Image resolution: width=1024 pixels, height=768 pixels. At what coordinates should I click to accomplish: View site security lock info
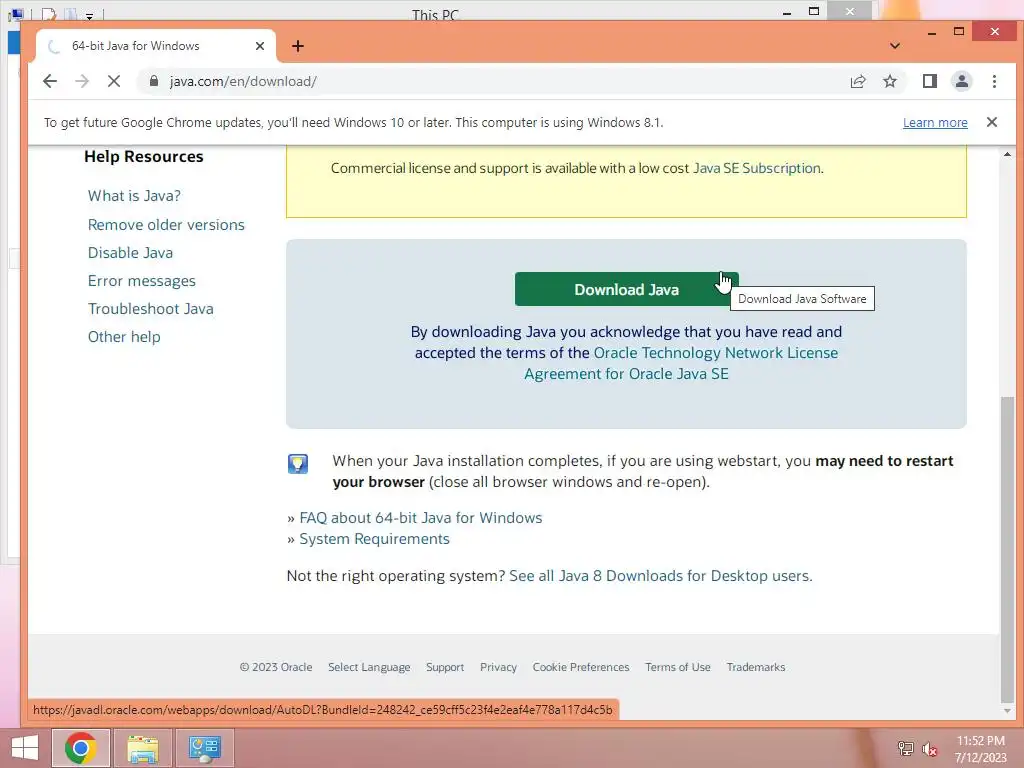(x=153, y=81)
